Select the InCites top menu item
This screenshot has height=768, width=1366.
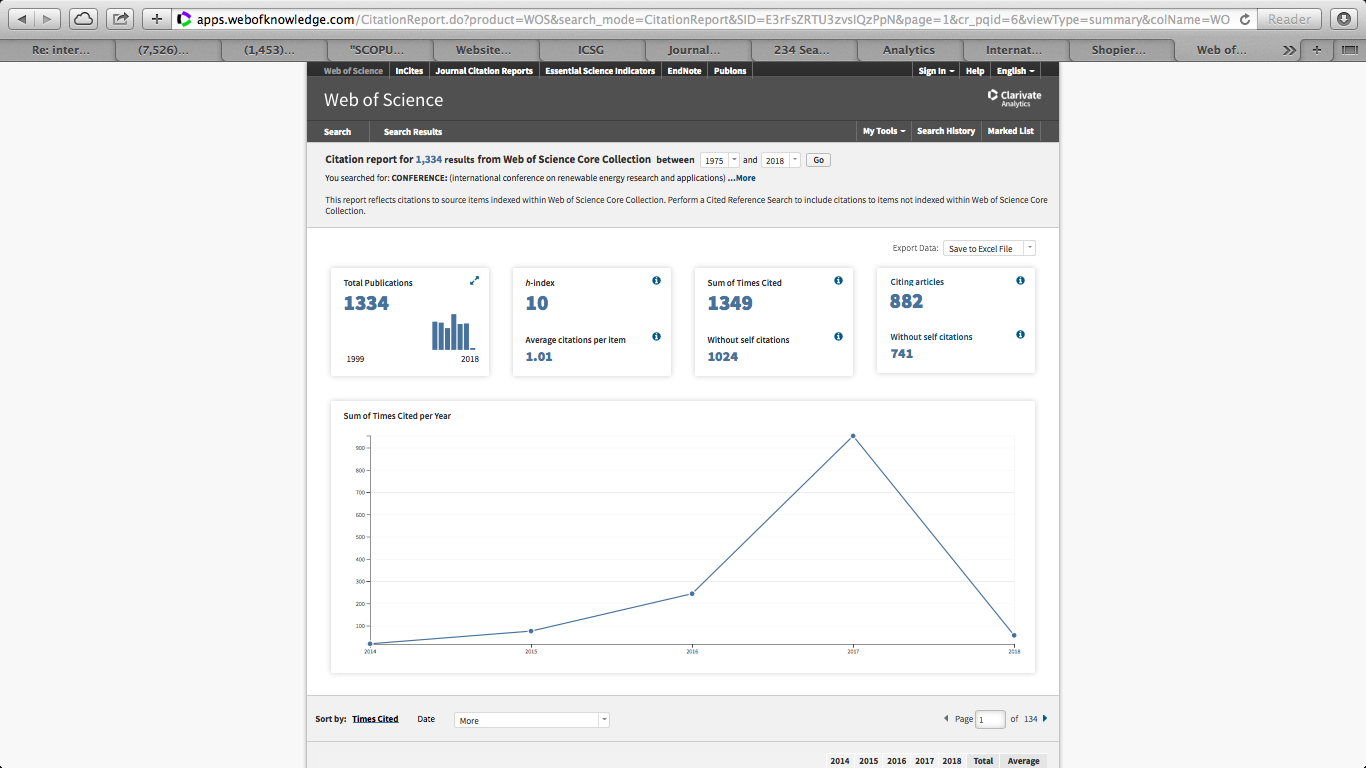point(409,71)
